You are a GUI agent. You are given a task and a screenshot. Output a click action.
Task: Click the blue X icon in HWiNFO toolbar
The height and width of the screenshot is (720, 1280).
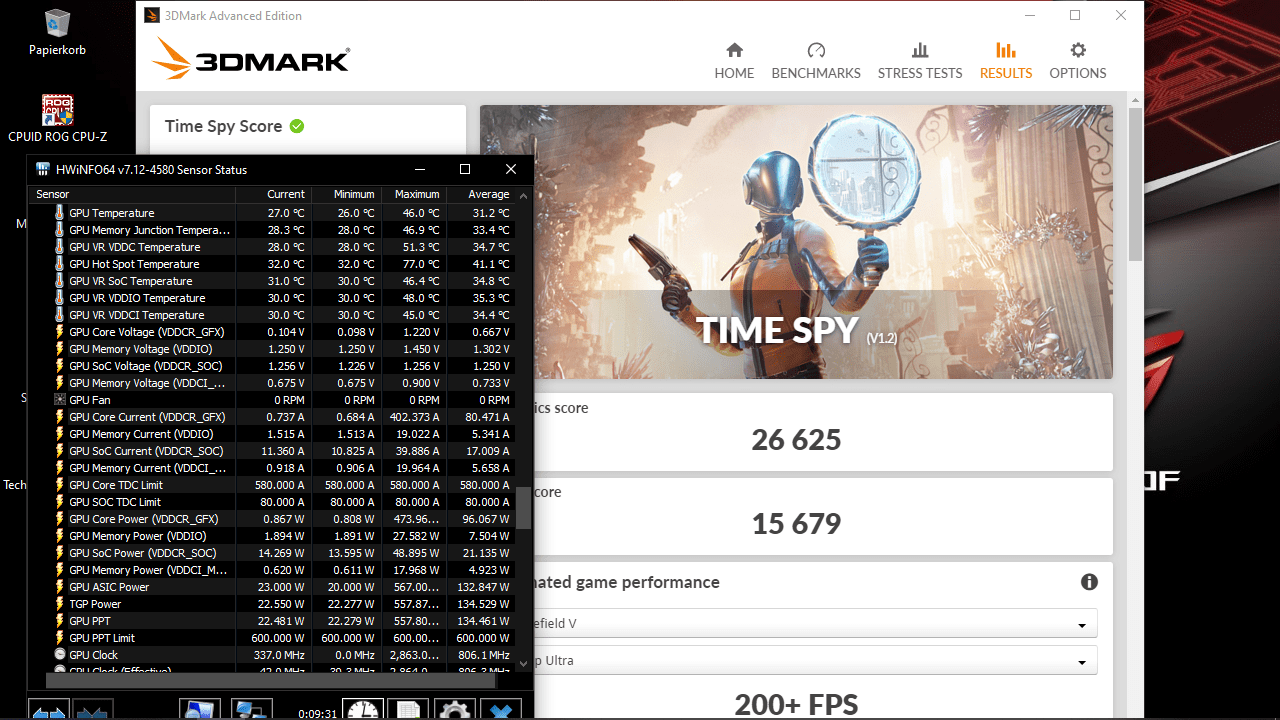(x=500, y=710)
